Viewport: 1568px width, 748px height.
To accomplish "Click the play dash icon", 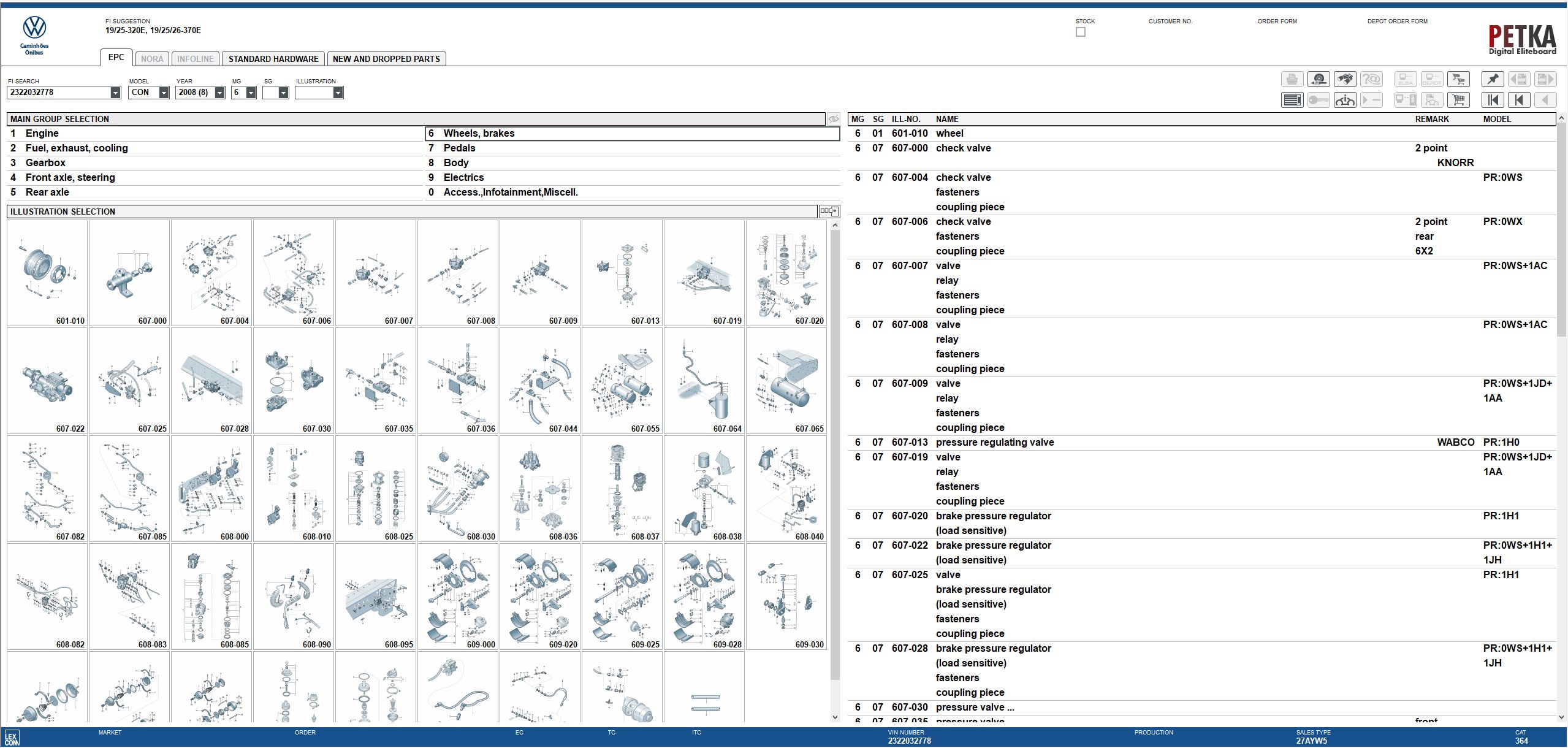I will click(1371, 100).
